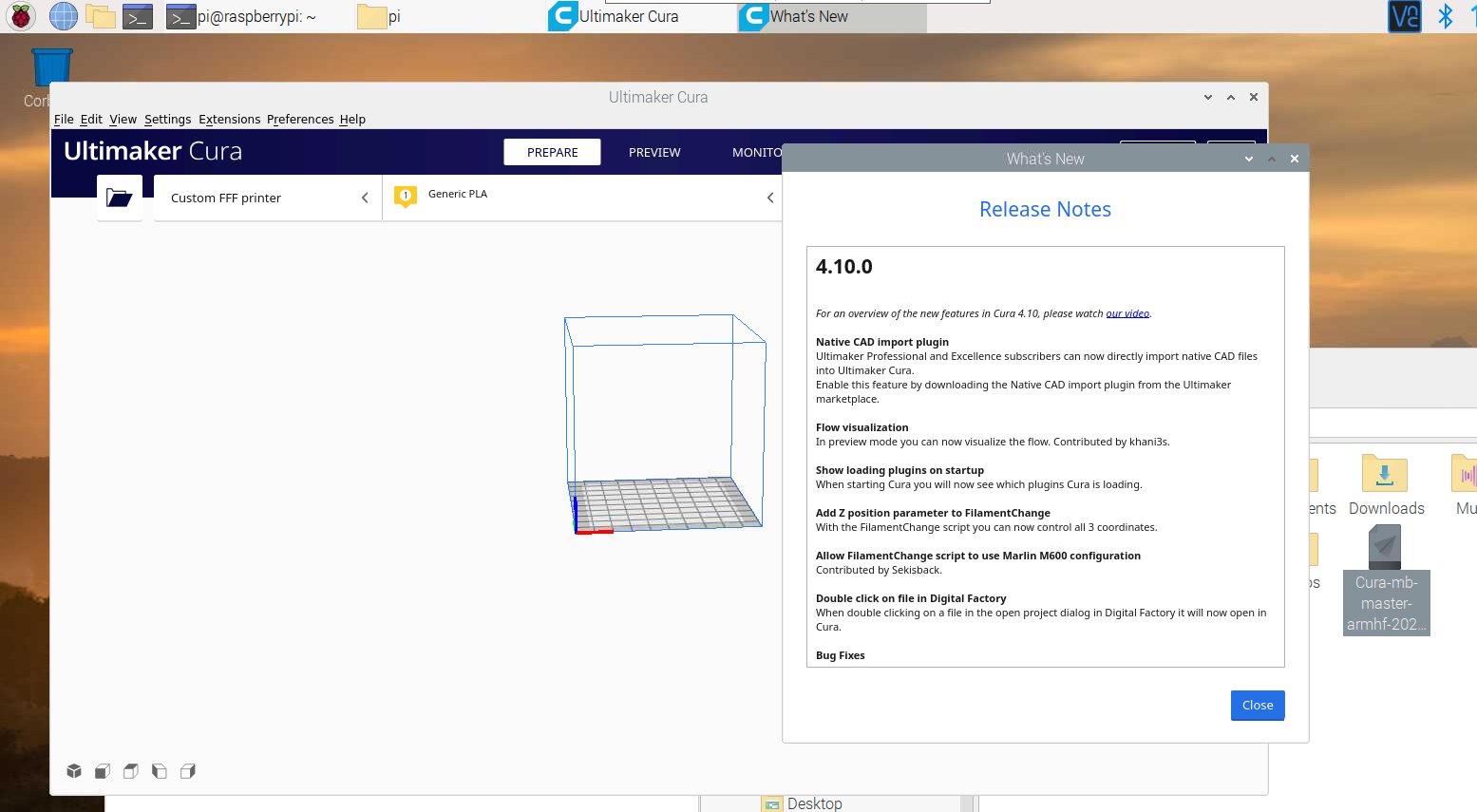Click the 'Bug Fixes' heading
Image resolution: width=1477 pixels, height=812 pixels.
click(x=841, y=655)
